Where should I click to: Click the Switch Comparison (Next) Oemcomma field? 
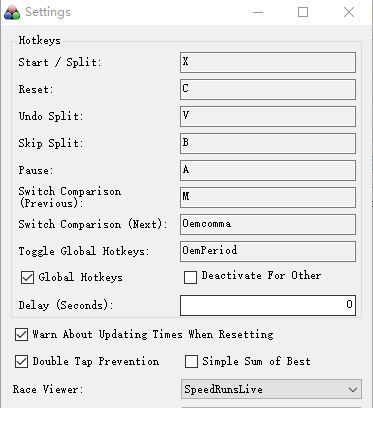click(x=268, y=224)
